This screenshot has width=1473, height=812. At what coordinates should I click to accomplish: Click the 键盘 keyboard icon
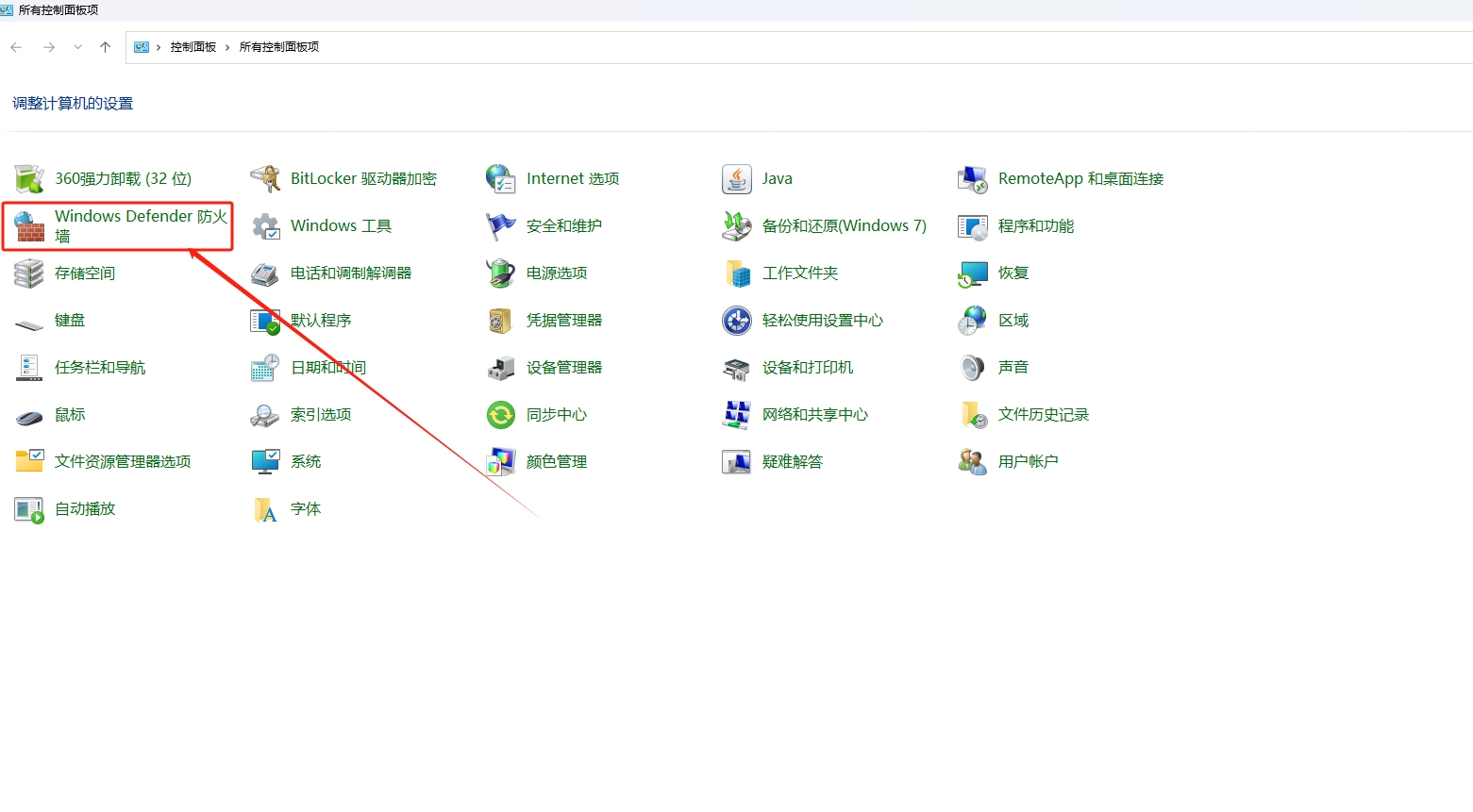(x=29, y=324)
